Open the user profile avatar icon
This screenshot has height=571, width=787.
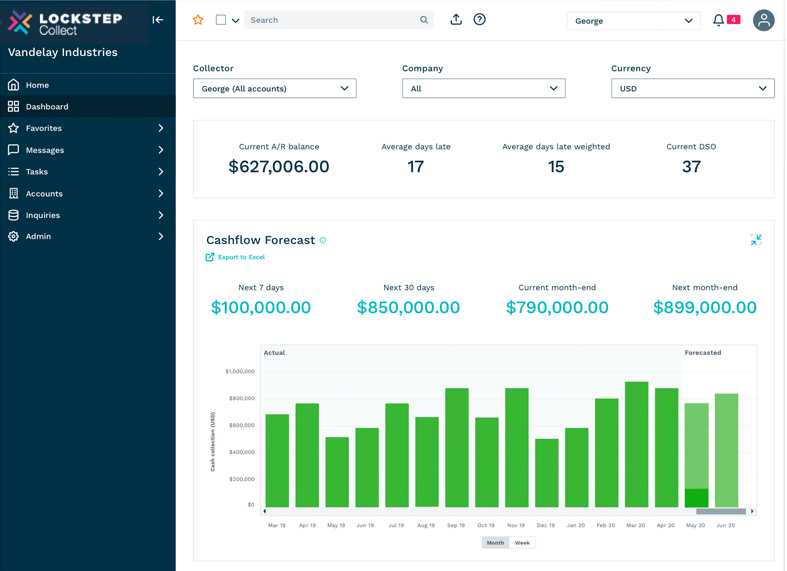[x=763, y=20]
